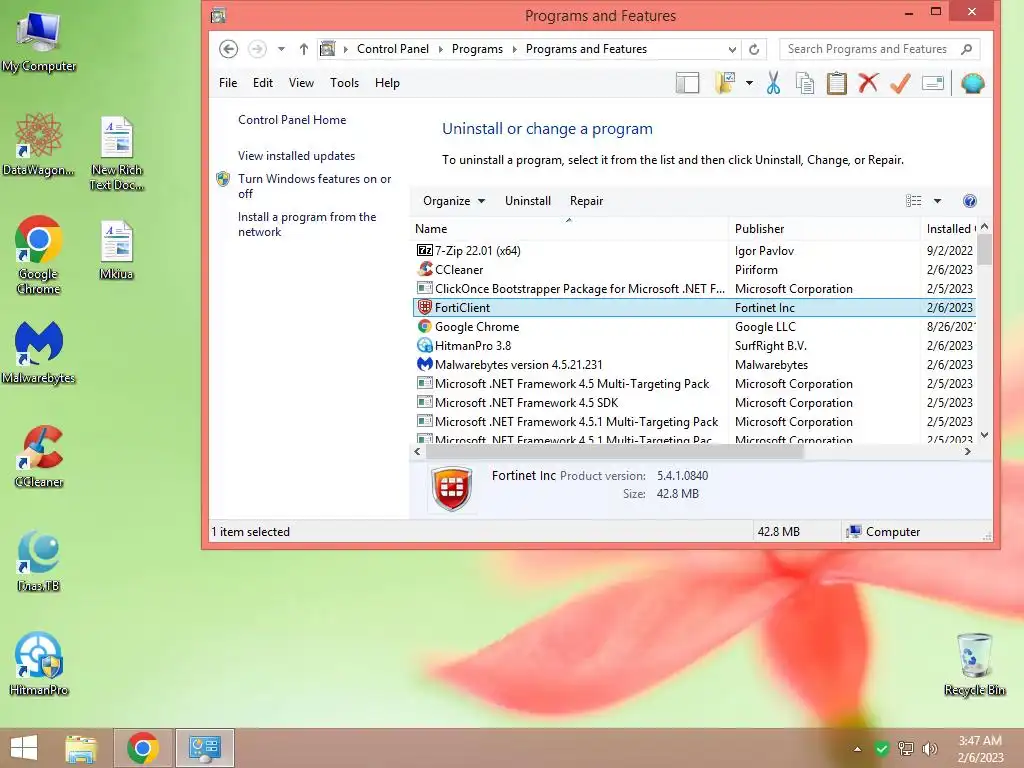Open My Computer desktop icon
Image resolution: width=1024 pixels, height=768 pixels.
(x=39, y=40)
